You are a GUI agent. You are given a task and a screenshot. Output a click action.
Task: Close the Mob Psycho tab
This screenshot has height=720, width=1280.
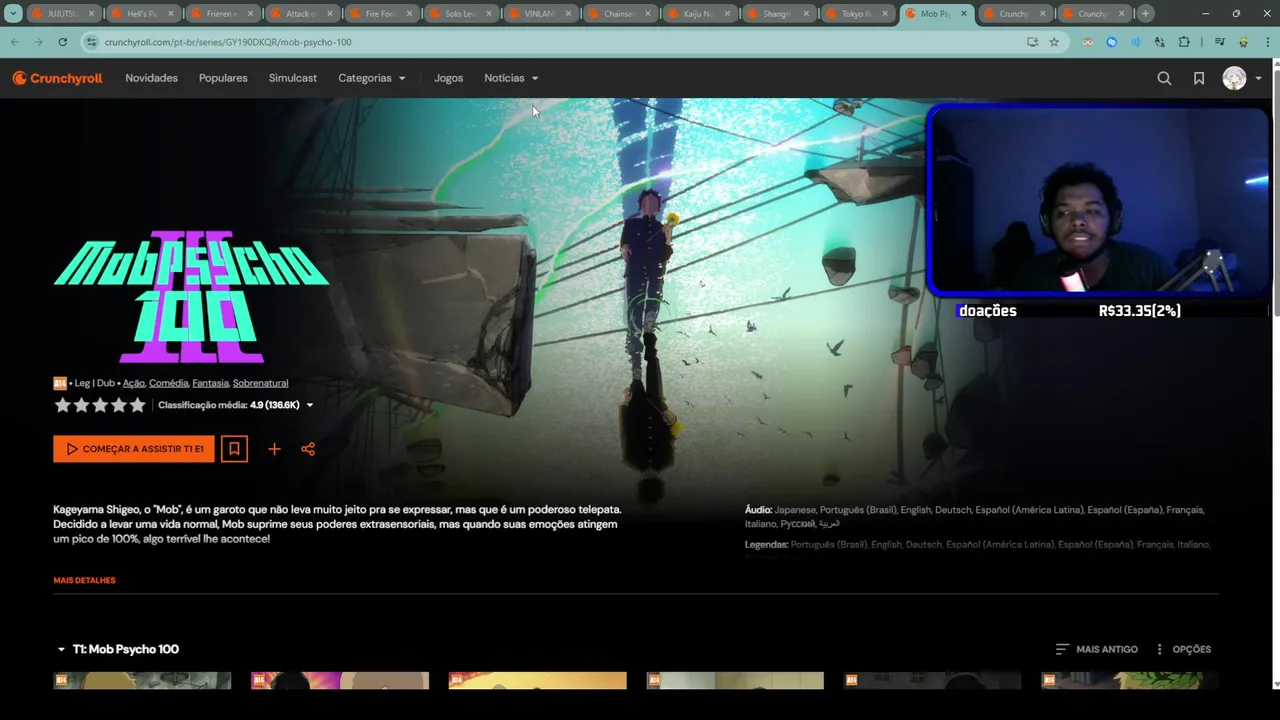964,14
